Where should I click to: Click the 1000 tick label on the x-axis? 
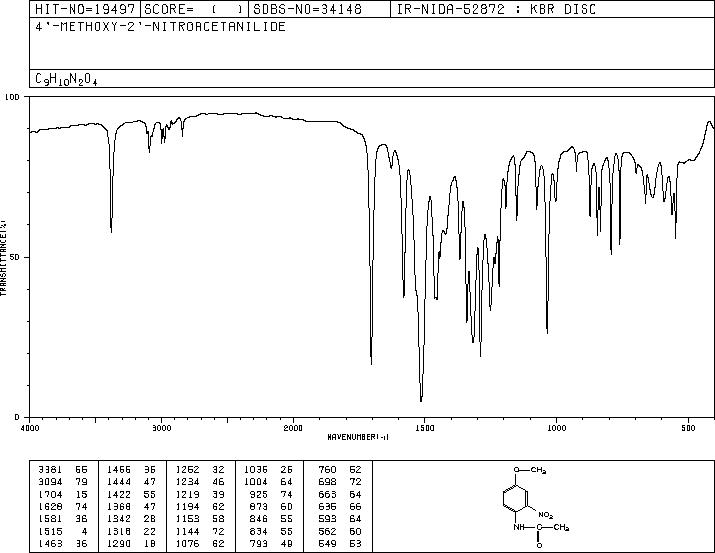pos(556,428)
